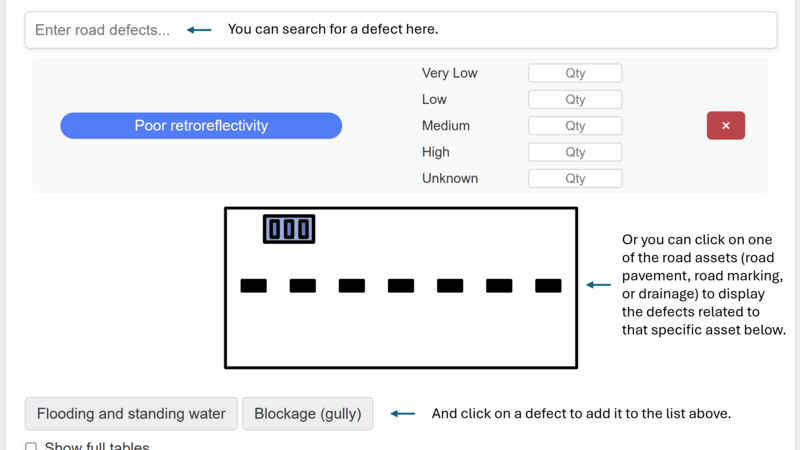Screen dimensions: 800x450
Task: Click the third road marking dash from right
Action: pyautogui.click(x=450, y=286)
